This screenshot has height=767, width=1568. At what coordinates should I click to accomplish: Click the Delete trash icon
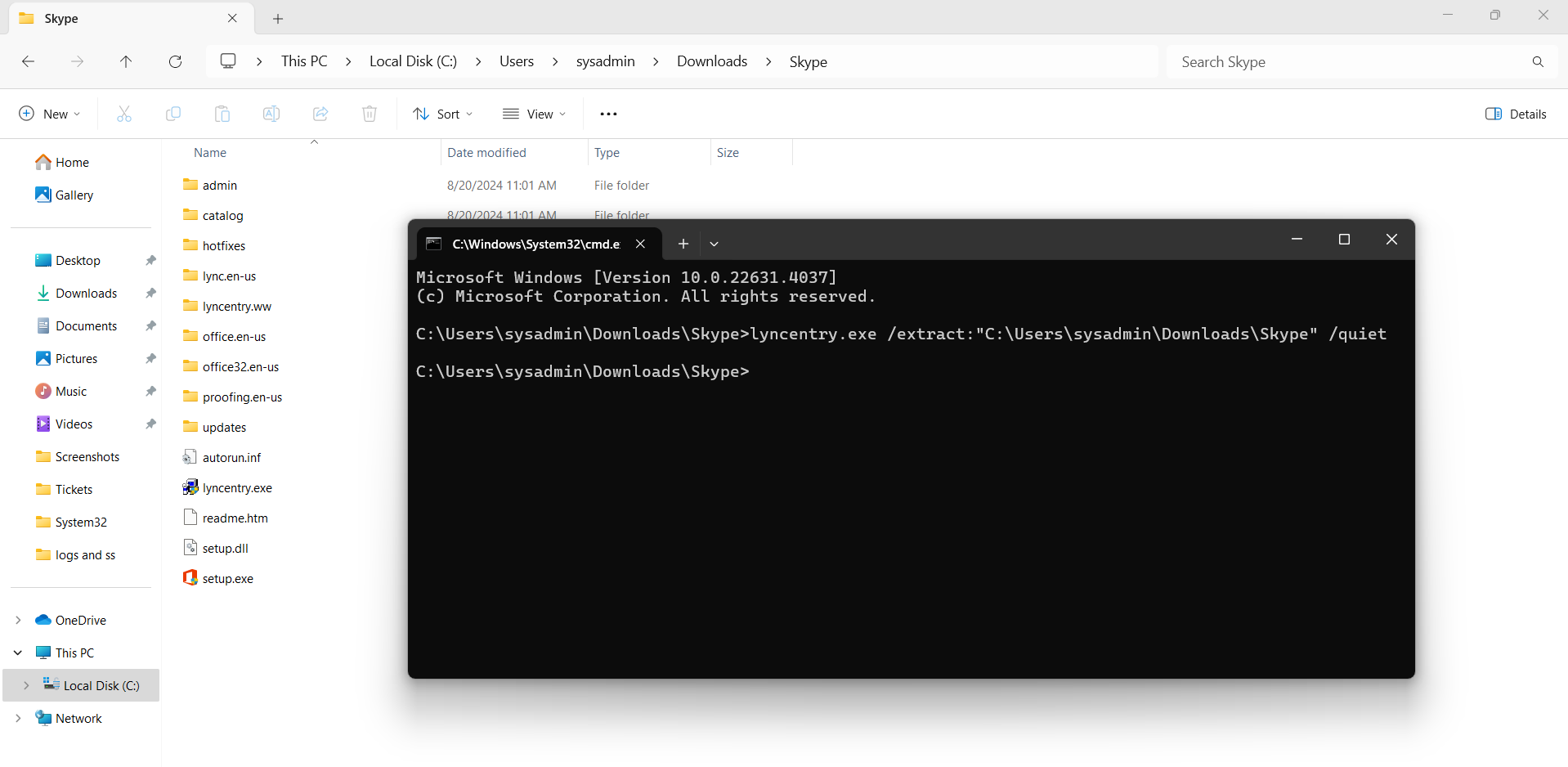pyautogui.click(x=370, y=114)
